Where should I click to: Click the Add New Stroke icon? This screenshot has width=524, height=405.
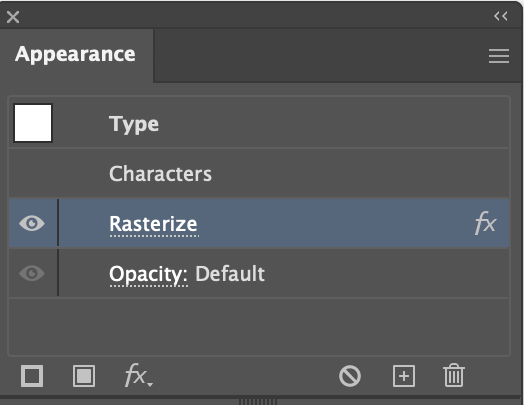pyautogui.click(x=32, y=376)
